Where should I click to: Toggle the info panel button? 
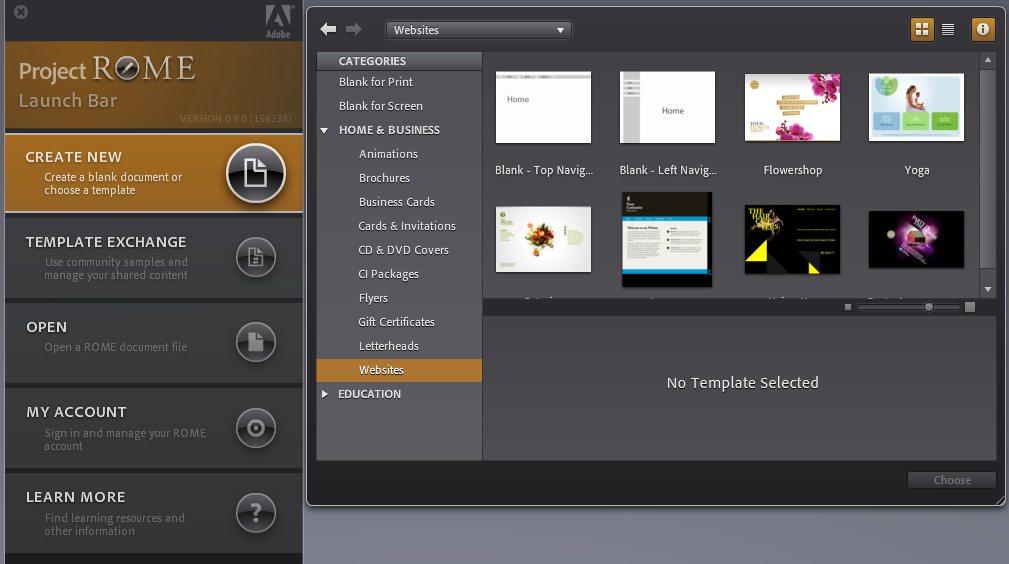983,29
